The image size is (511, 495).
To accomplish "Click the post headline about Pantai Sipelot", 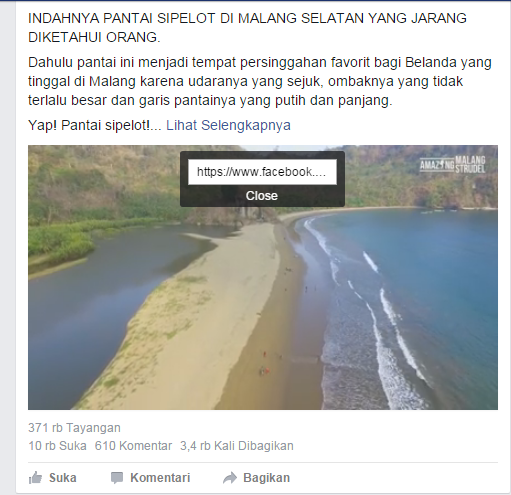I will pyautogui.click(x=247, y=28).
